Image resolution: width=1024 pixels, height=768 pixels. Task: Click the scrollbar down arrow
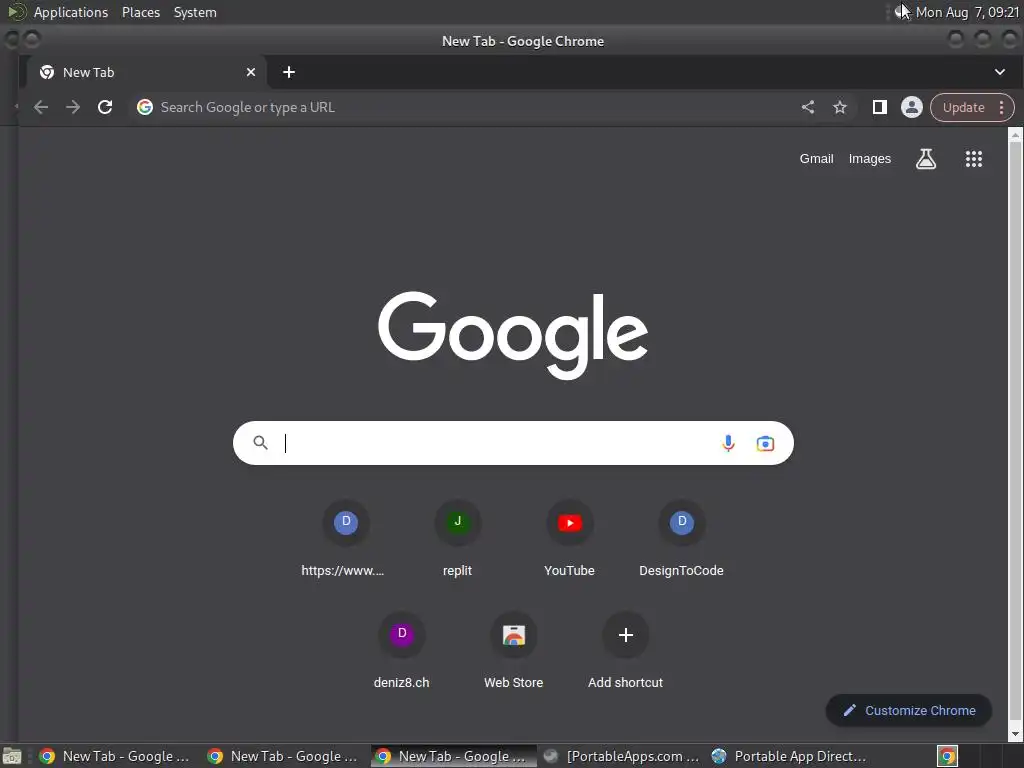(x=1015, y=734)
